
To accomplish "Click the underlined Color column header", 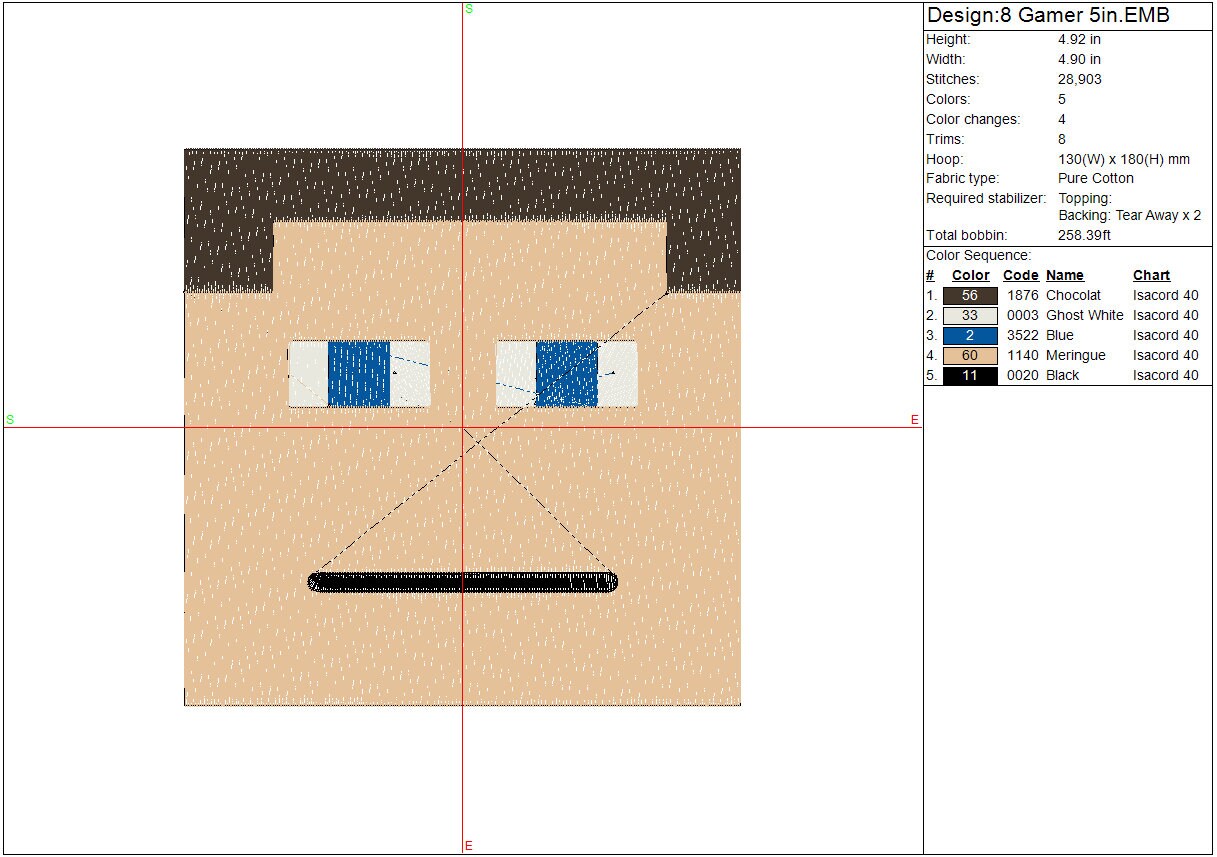I will point(970,275).
